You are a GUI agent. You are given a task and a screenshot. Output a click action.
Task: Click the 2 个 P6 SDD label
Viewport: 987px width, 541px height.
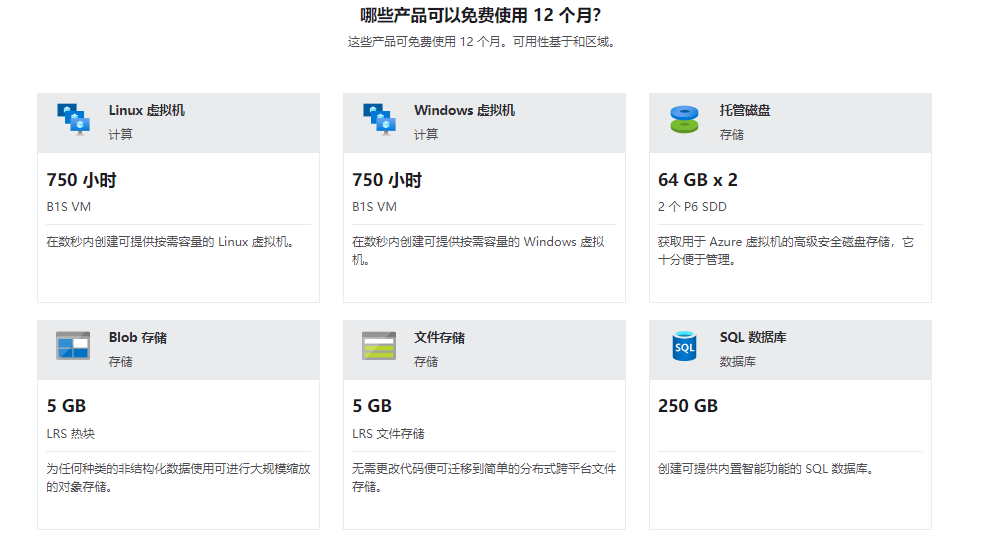692,207
